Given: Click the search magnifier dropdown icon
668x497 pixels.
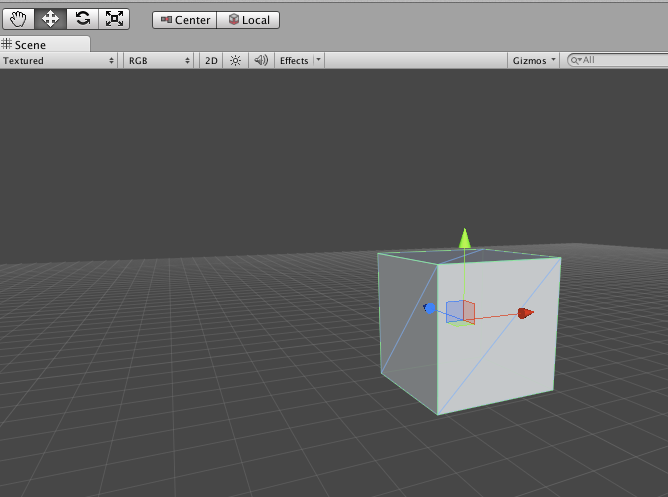Looking at the screenshot, I should [x=576, y=60].
